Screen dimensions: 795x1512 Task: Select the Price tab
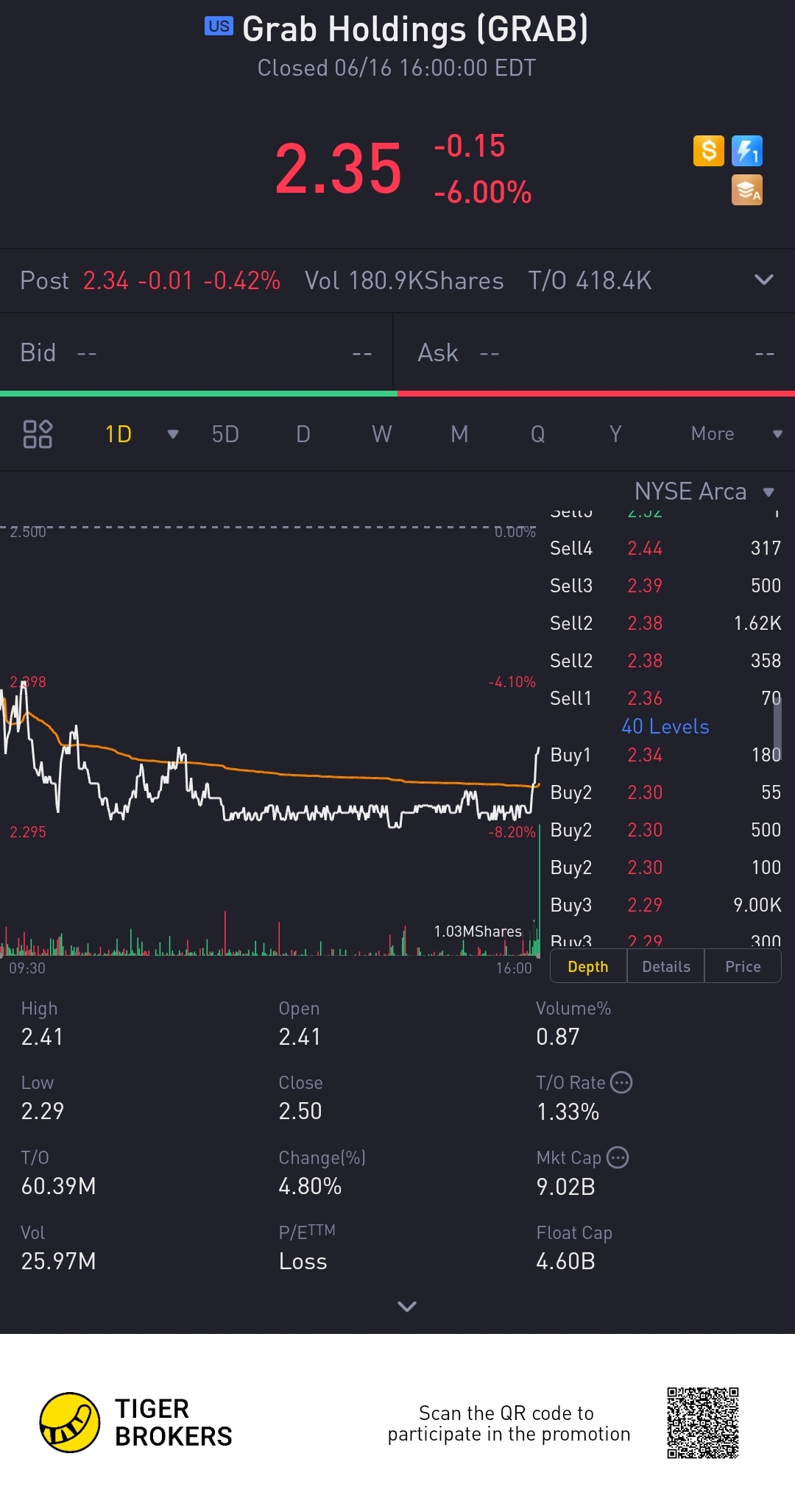pyautogui.click(x=743, y=967)
